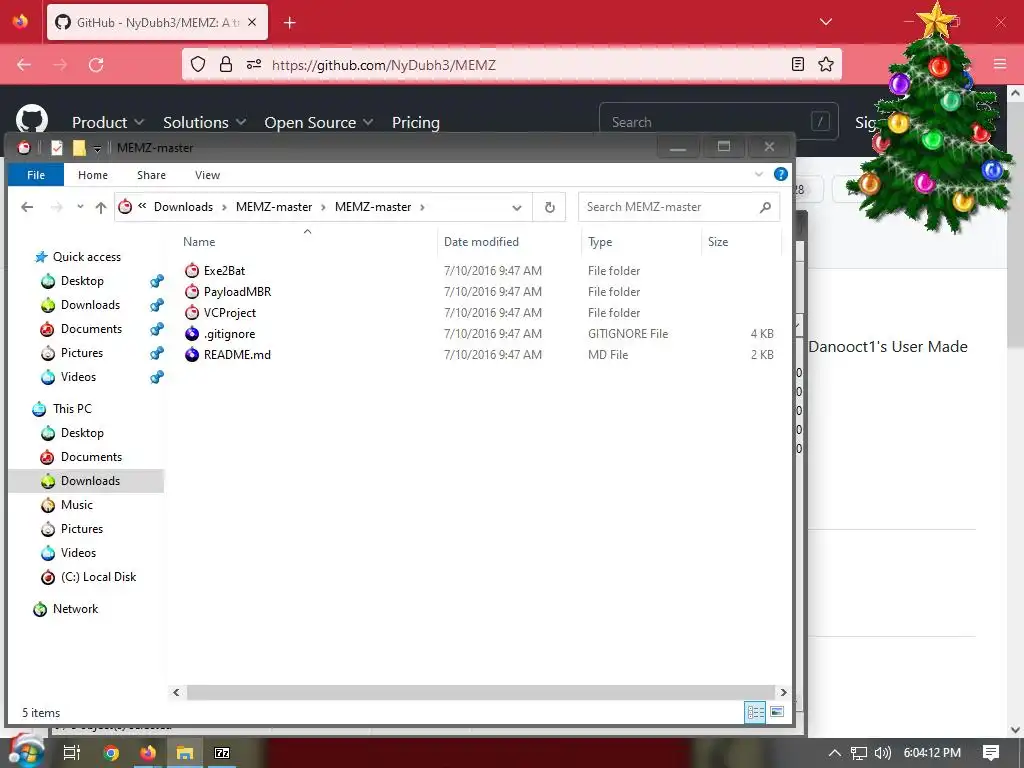Screen dimensions: 1024x768
Task: Reload the Firefox page
Action: 96,65
